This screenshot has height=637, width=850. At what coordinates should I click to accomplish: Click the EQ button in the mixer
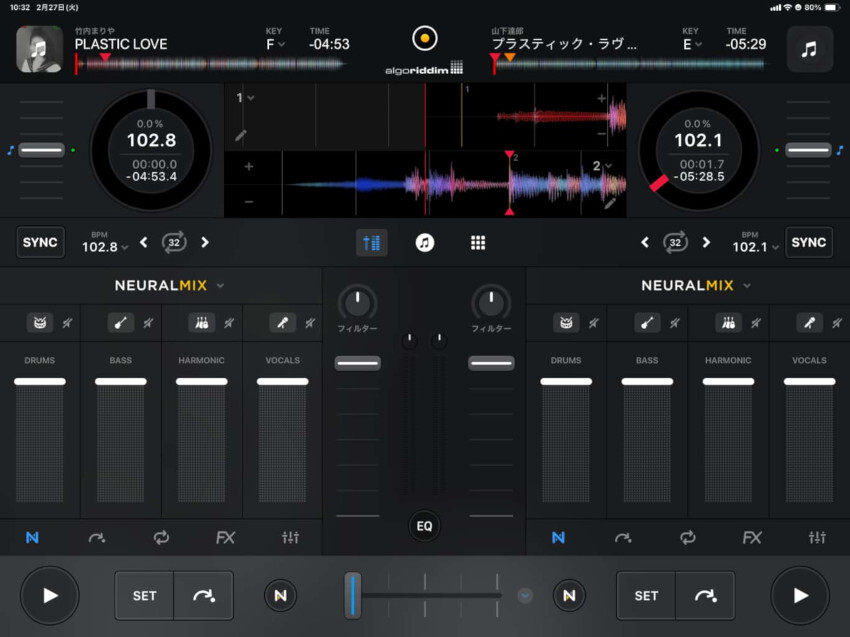[x=425, y=525]
